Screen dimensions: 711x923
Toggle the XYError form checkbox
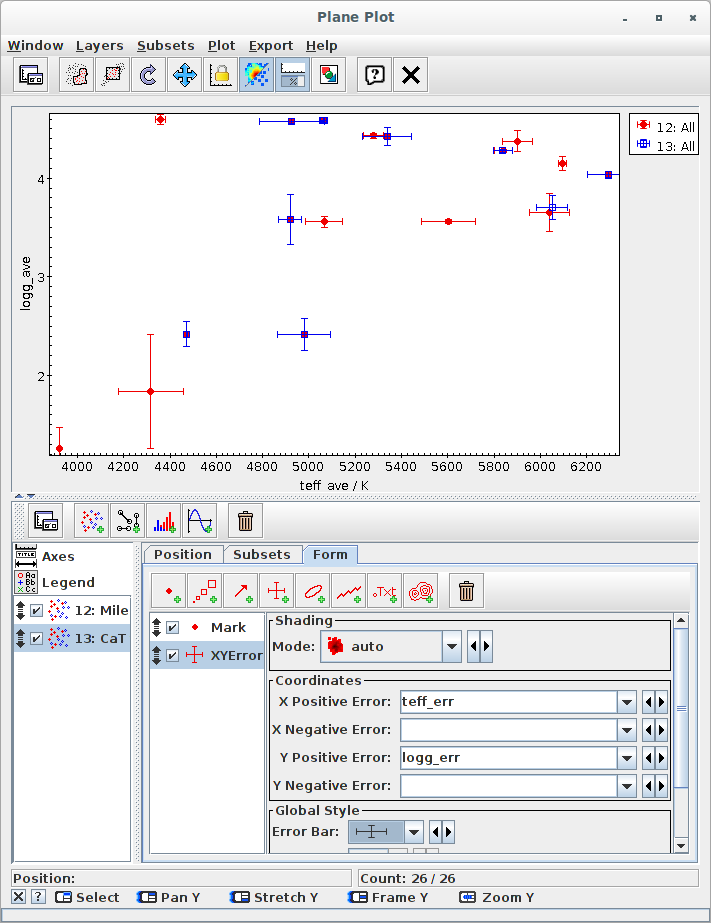click(172, 655)
